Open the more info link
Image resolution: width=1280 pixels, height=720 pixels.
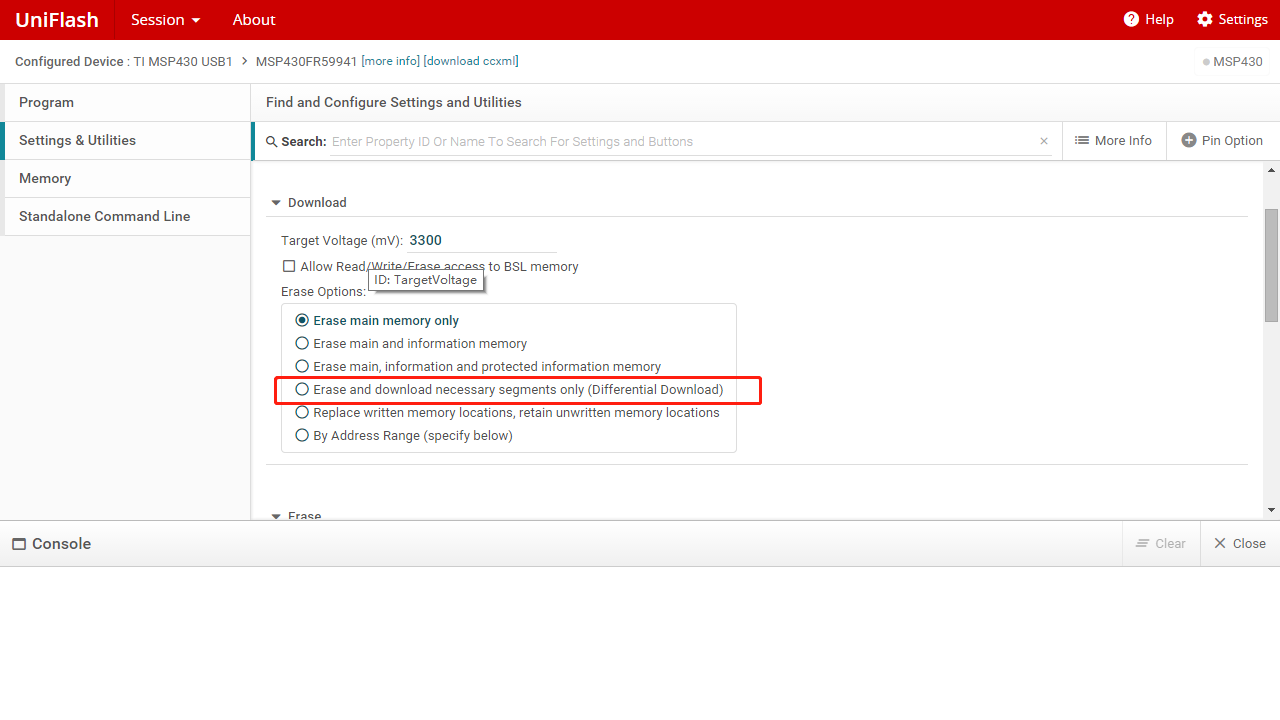click(391, 61)
